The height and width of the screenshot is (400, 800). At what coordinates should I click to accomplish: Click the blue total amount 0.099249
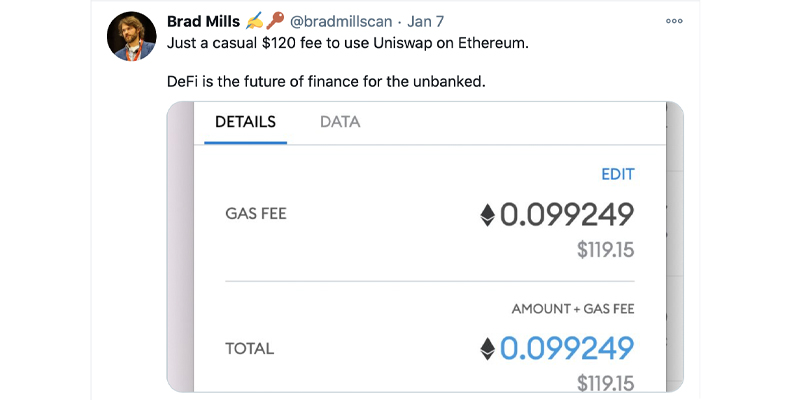pos(567,348)
